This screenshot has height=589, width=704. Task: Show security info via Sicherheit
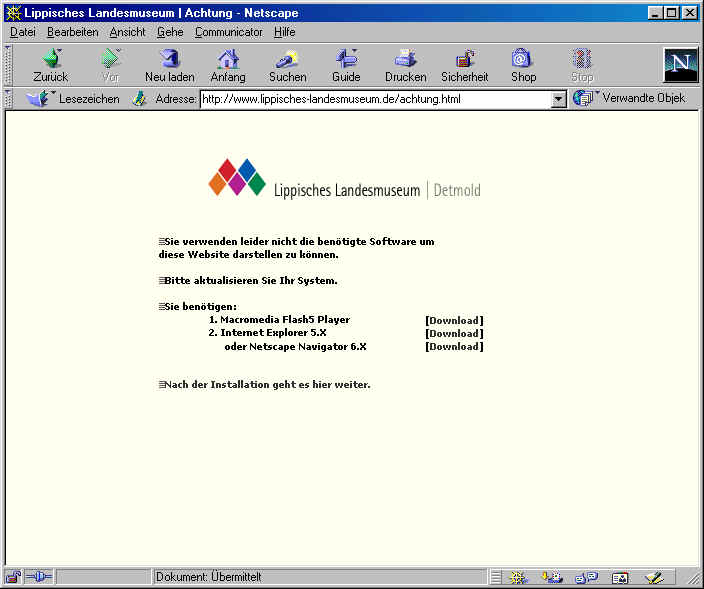coord(465,66)
